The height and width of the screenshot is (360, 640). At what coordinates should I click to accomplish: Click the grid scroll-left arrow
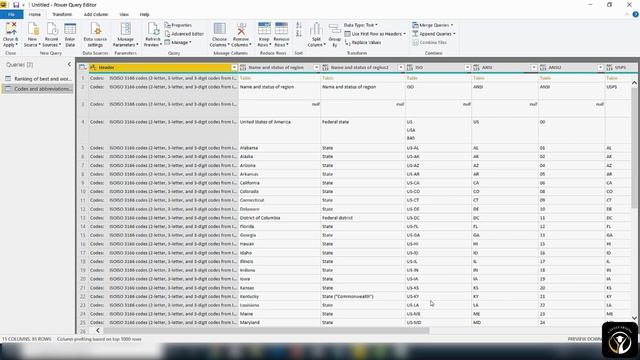point(98,331)
